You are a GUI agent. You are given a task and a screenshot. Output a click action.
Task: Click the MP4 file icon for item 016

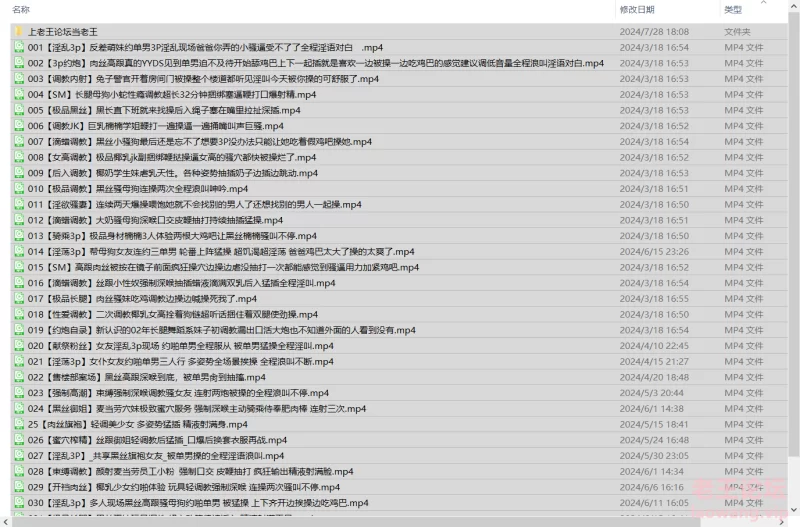click(19, 283)
